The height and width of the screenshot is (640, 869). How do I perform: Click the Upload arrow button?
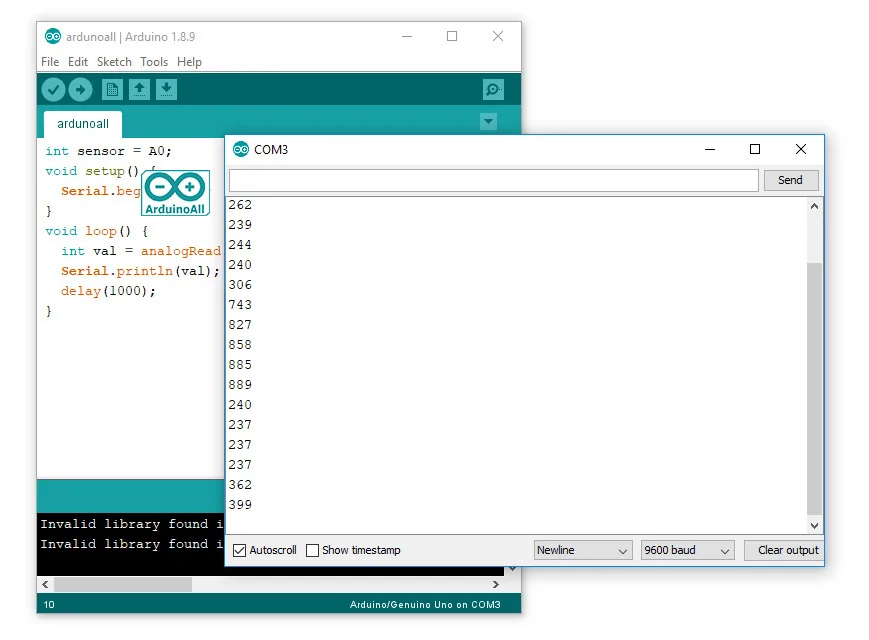(x=80, y=89)
